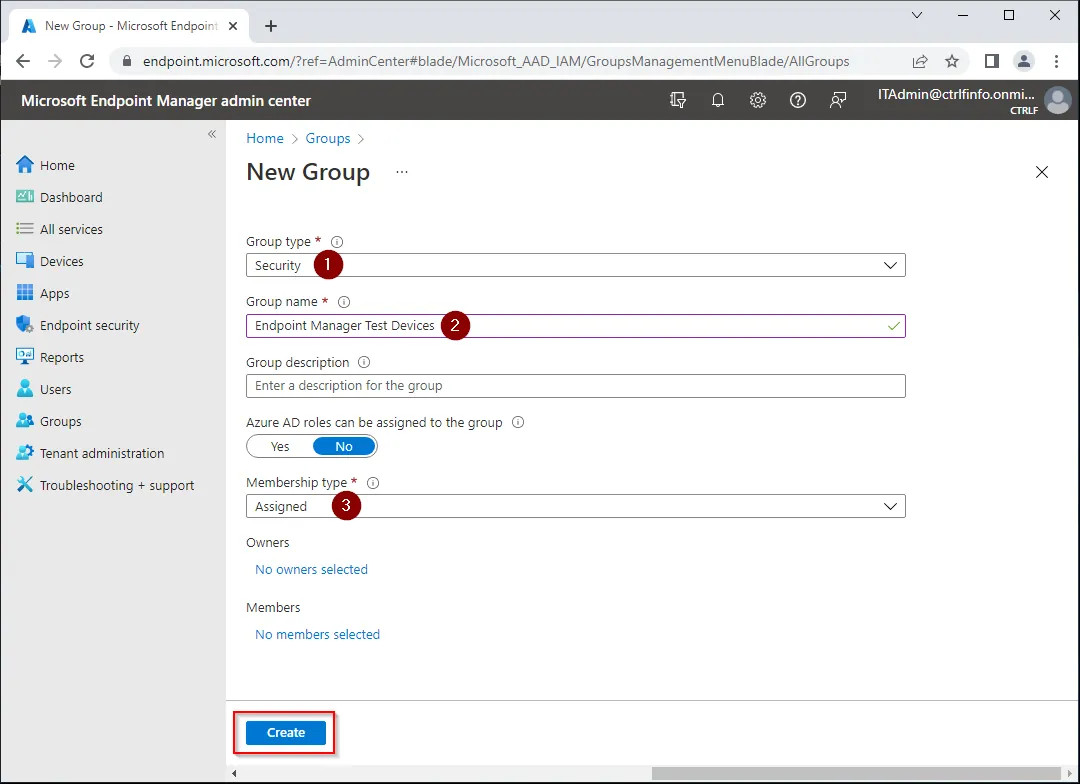Open Troubleshooting + support section
Screen dimensions: 1080x784
[x=105, y=486]
